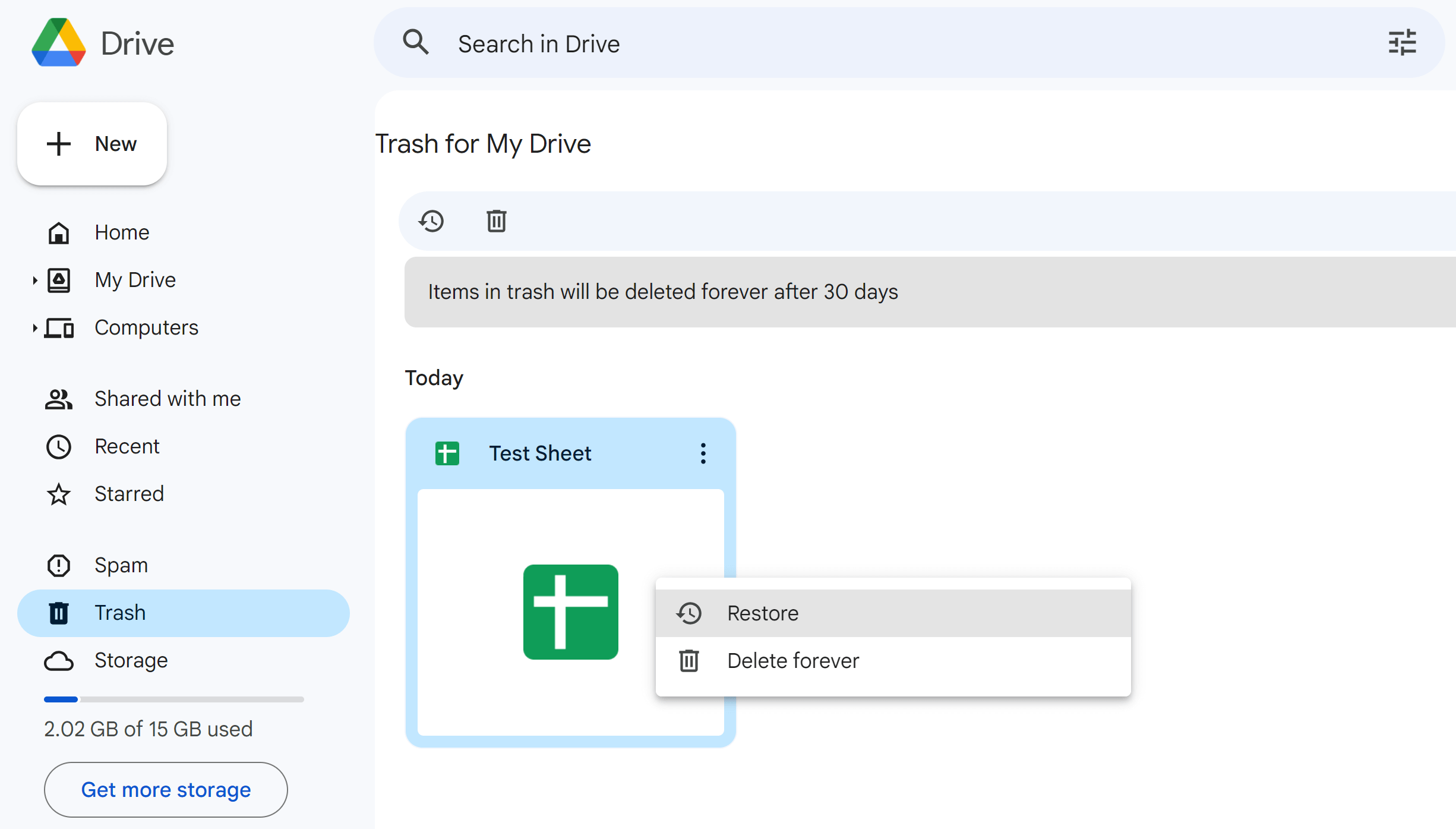Select the Starred section
1456x829 pixels.
(x=129, y=494)
